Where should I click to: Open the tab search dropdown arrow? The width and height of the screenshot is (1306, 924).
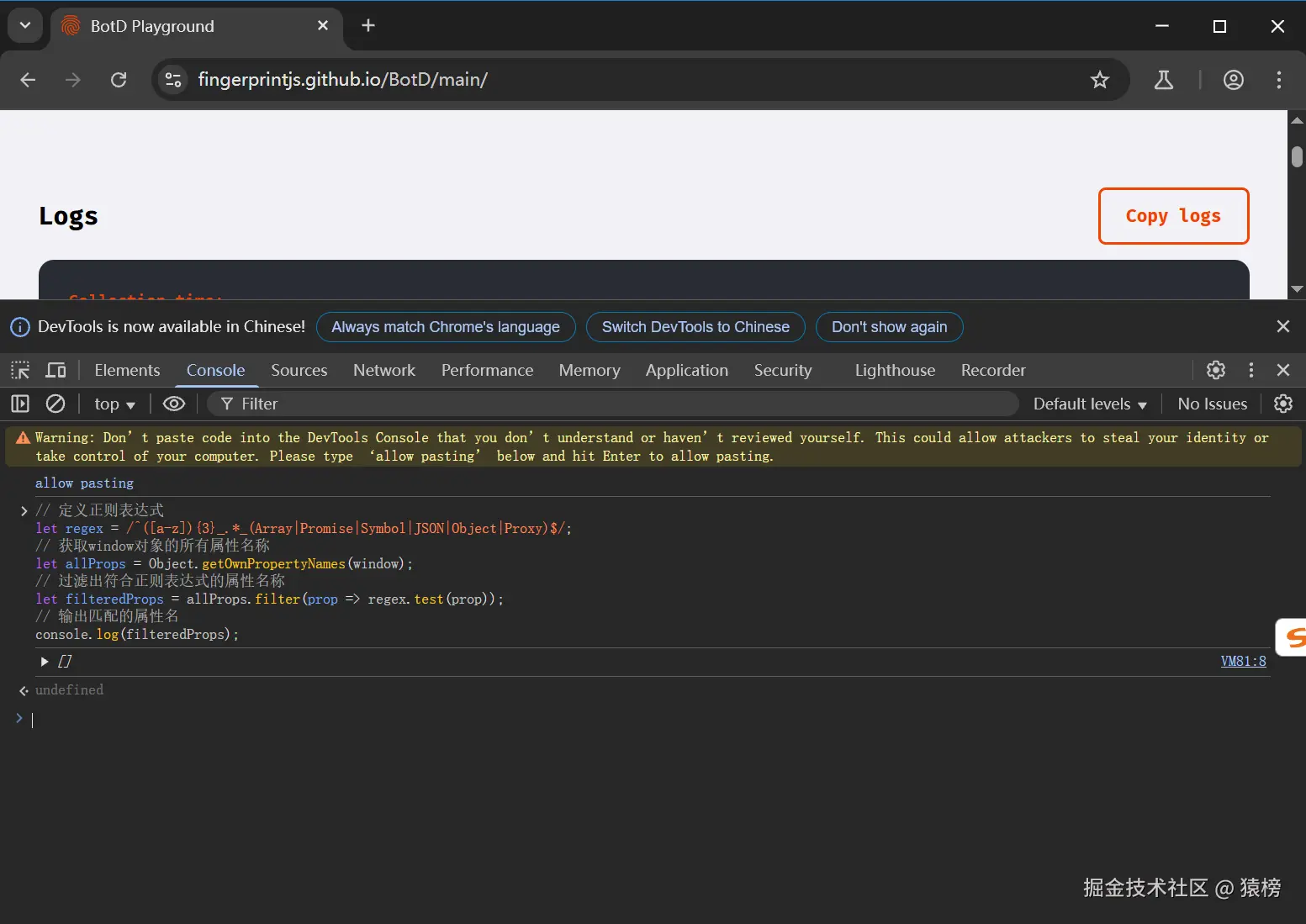pyautogui.click(x=25, y=26)
